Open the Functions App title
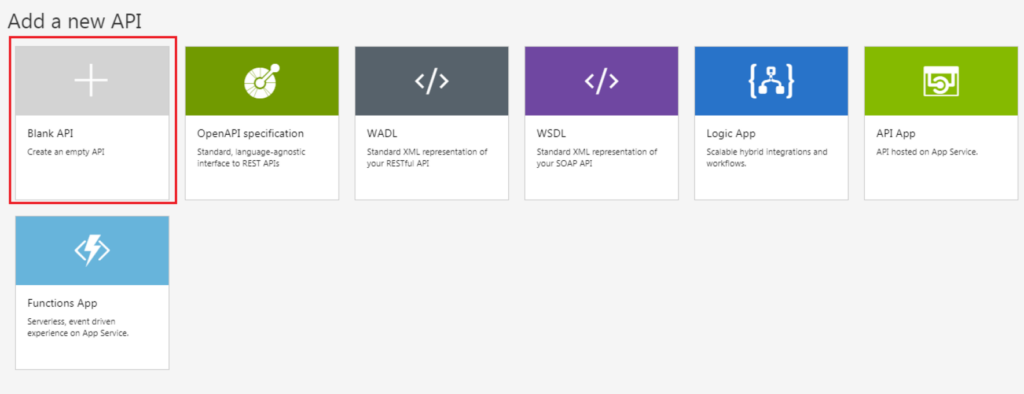1024x394 pixels. [62, 303]
